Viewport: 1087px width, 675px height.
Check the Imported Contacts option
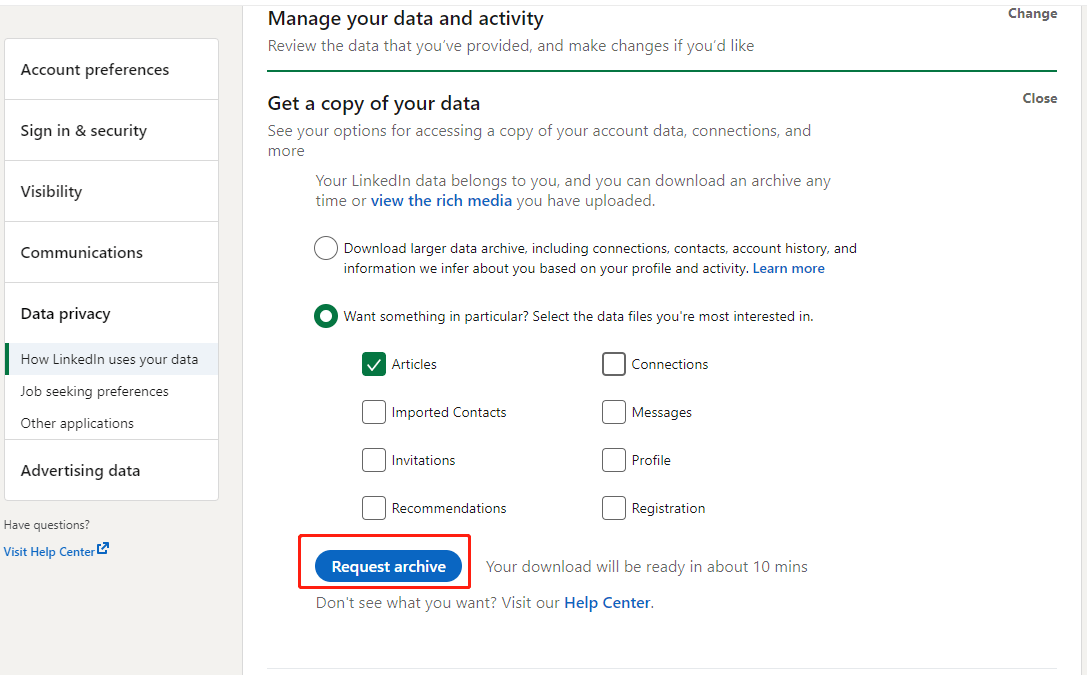(x=373, y=412)
